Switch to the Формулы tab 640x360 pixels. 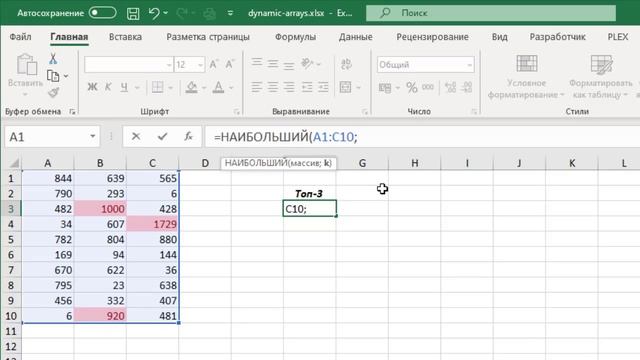coord(295,37)
